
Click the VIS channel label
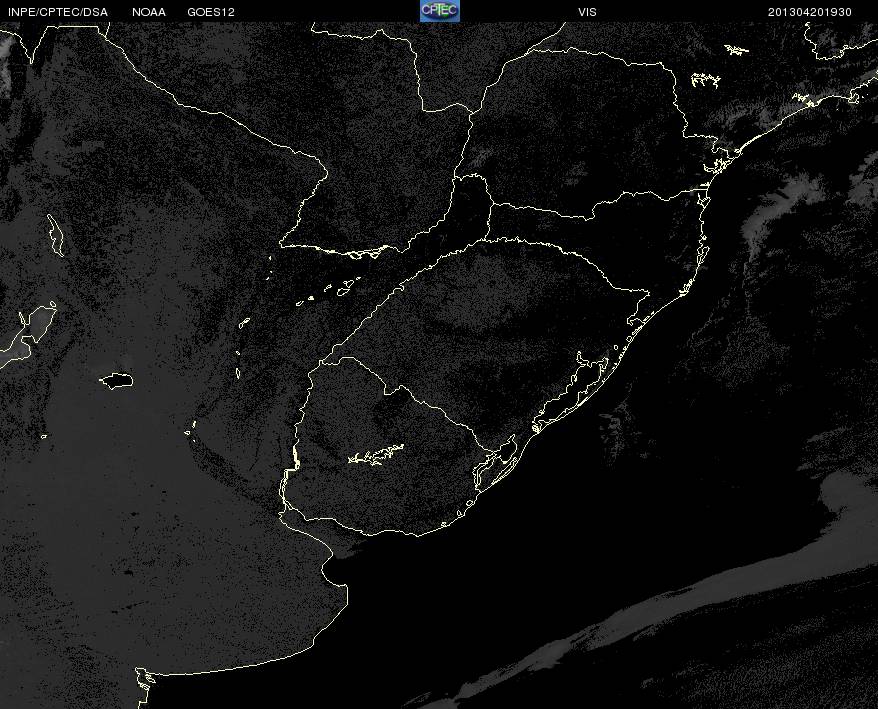click(x=587, y=12)
